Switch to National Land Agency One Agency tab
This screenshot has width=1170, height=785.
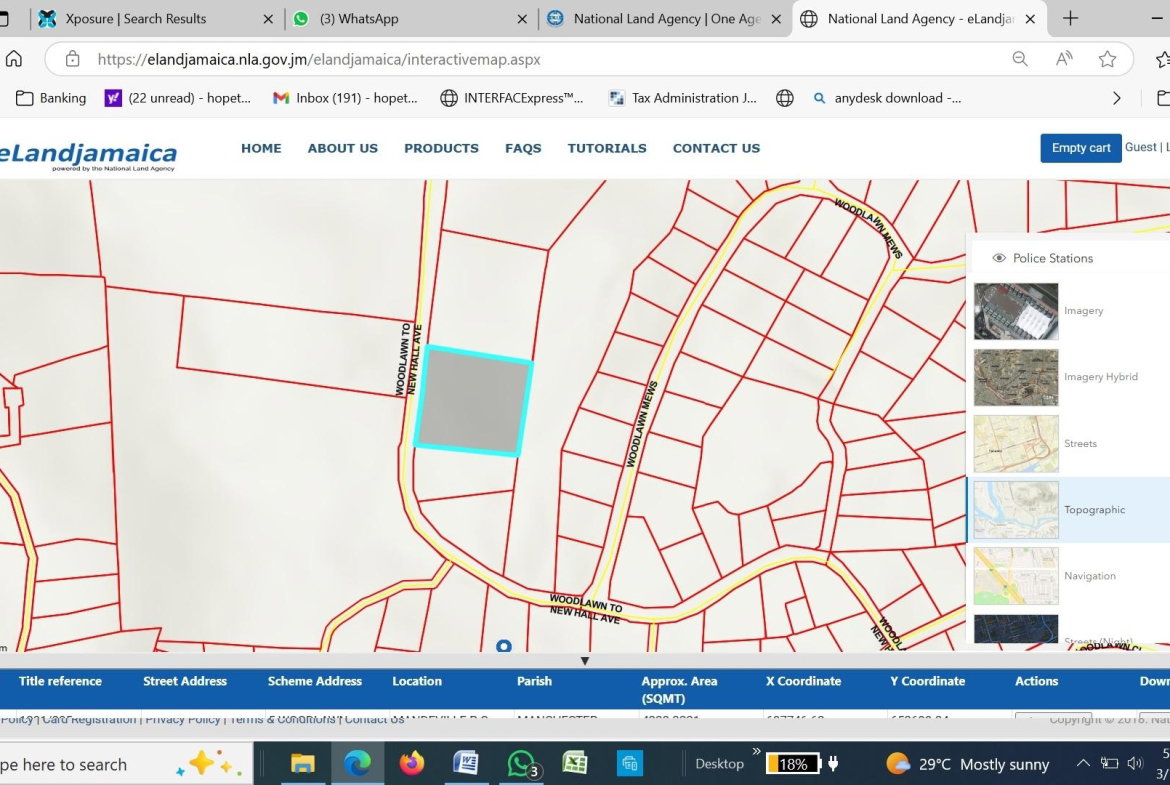tap(666, 19)
